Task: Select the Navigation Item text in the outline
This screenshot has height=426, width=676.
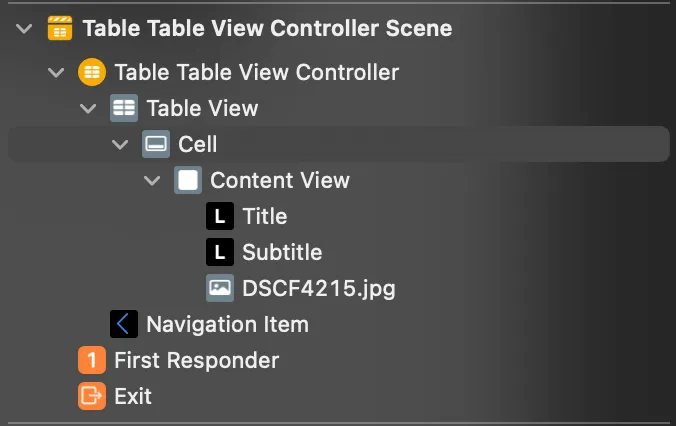Action: pyautogui.click(x=227, y=324)
